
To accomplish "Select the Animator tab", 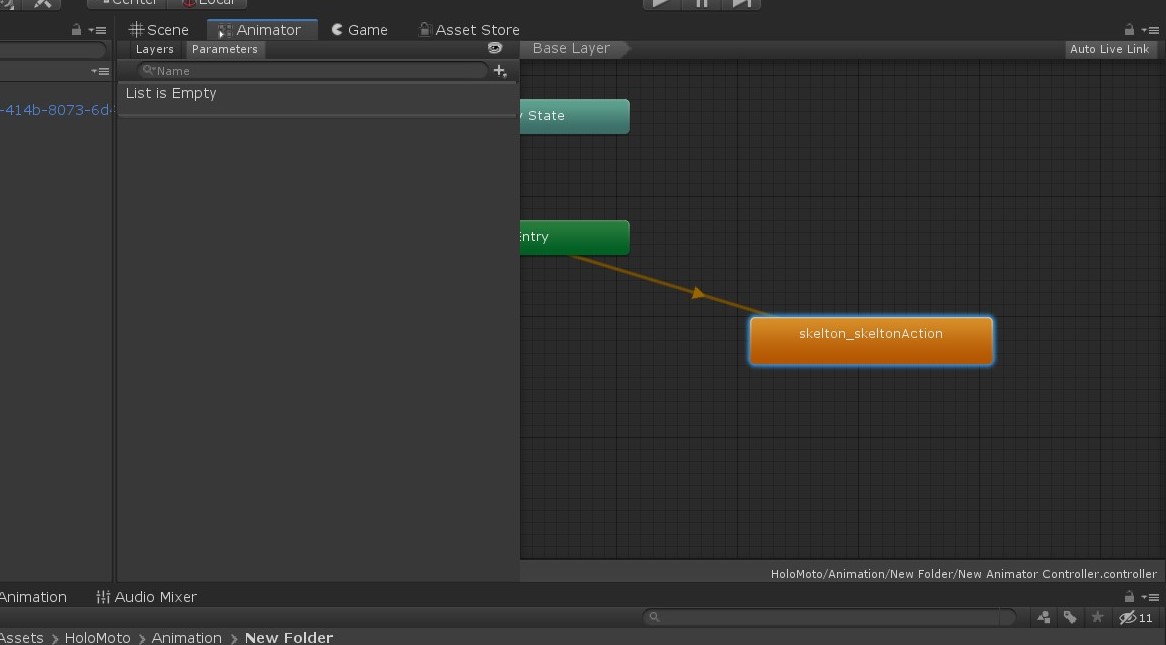I will tap(262, 30).
